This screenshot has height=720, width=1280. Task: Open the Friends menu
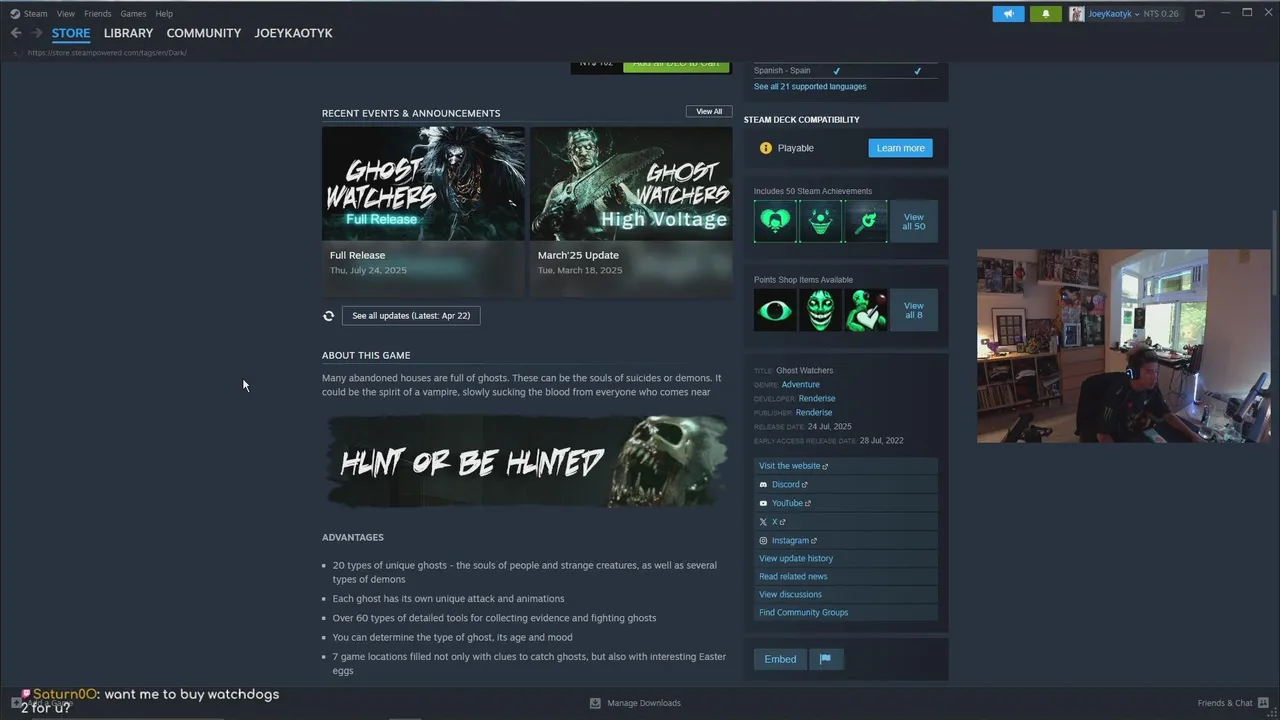[x=98, y=14]
